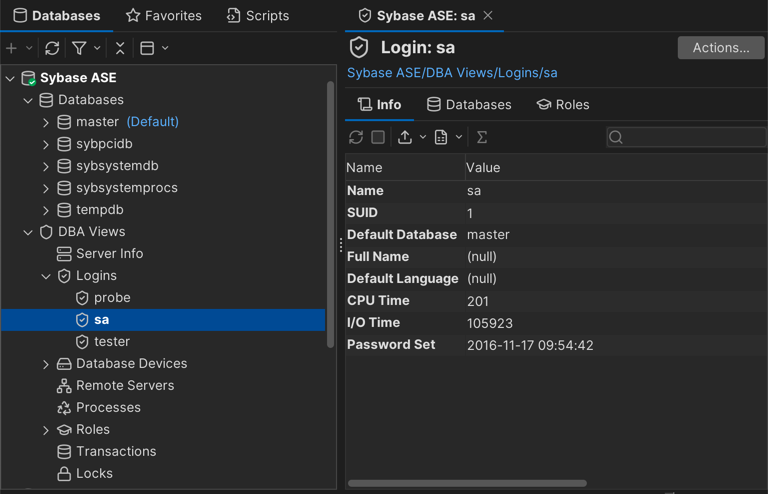Switch to the Roles tab

[x=563, y=105]
